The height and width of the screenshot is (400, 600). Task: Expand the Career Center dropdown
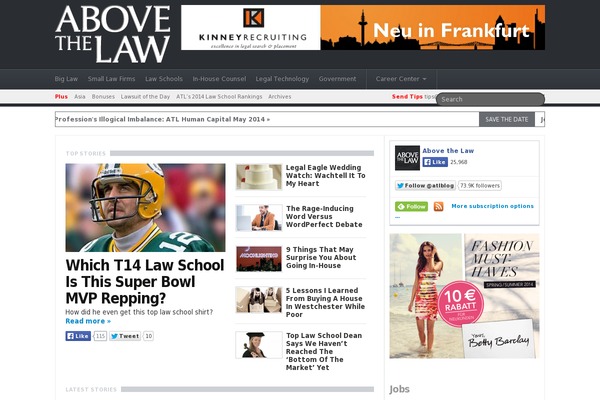coord(401,79)
